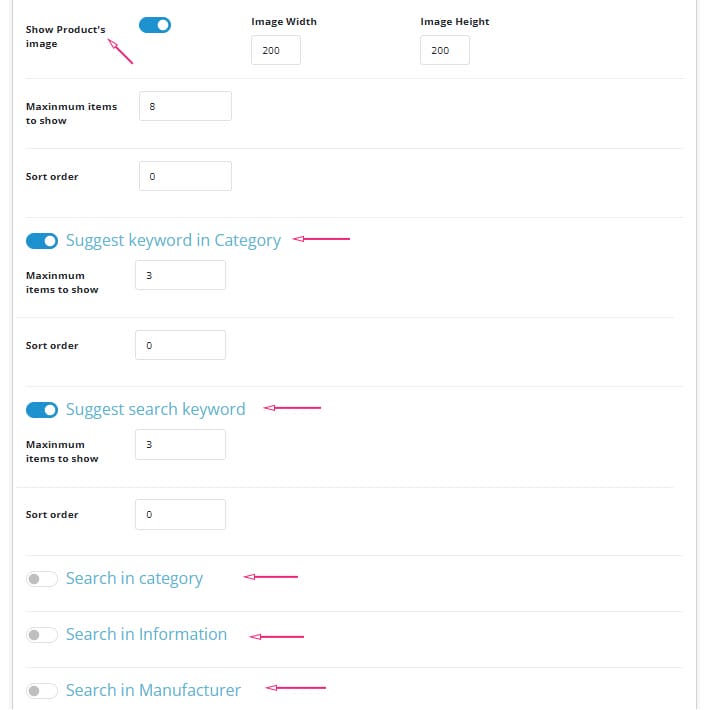Turn on Search in Manufacturer toggle
This screenshot has height=710, width=710.
[42, 691]
